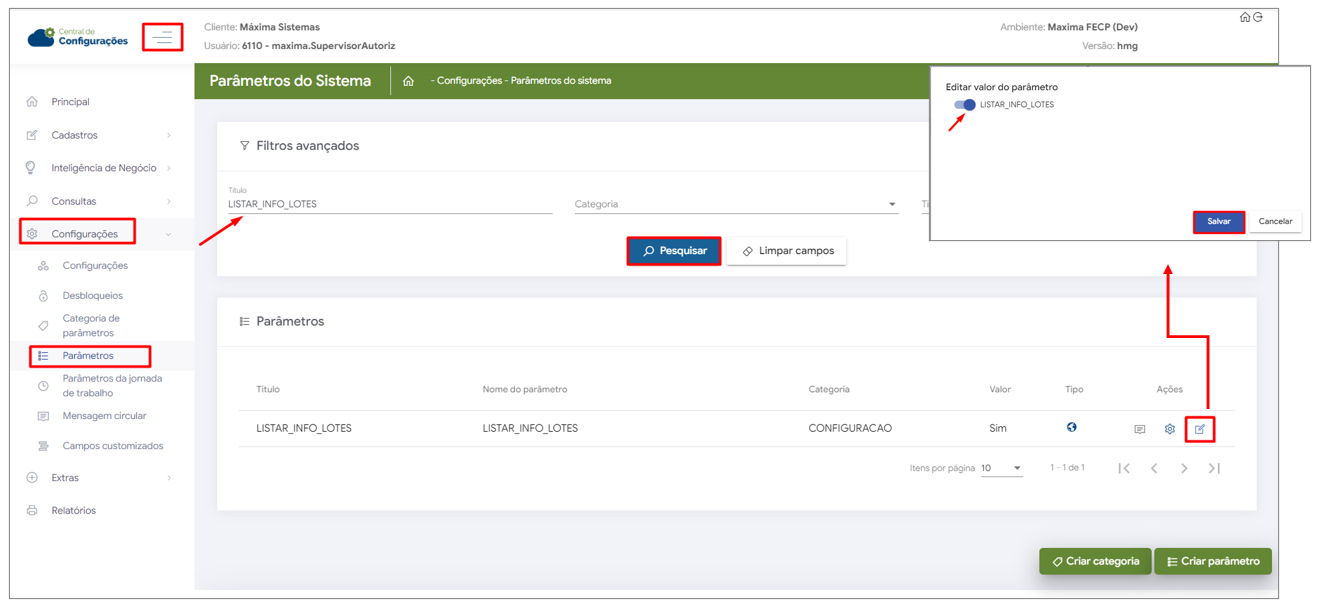Expand the Consultas submenu chevron

point(168,201)
